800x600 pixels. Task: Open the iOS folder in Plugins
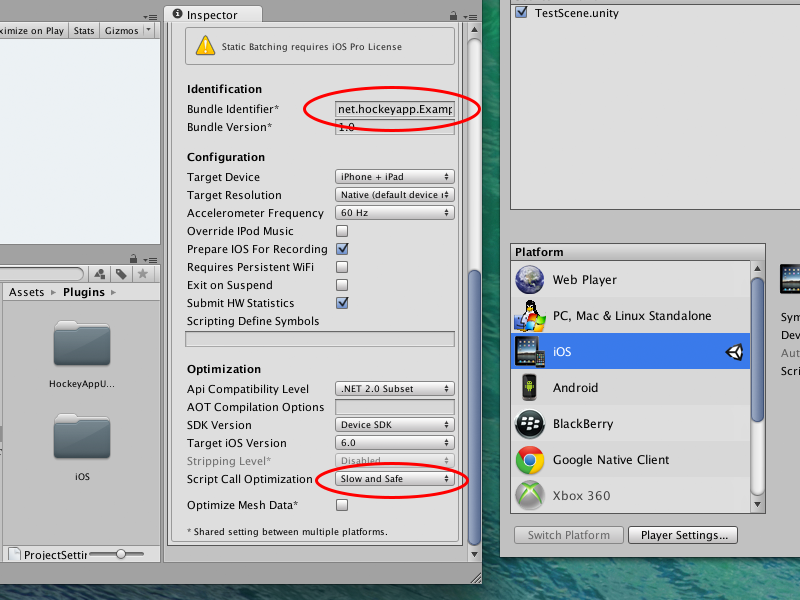82,436
